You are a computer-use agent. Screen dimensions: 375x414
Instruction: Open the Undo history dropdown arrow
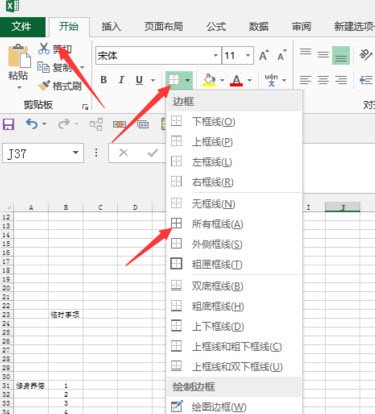click(x=44, y=124)
